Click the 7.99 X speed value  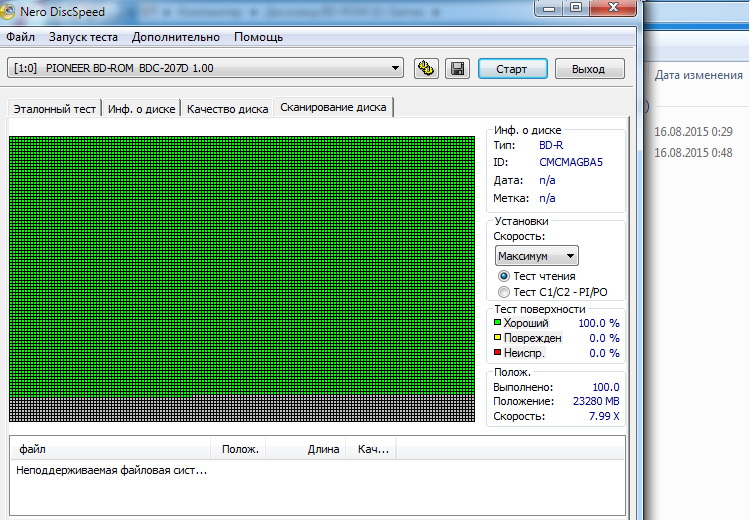click(604, 416)
